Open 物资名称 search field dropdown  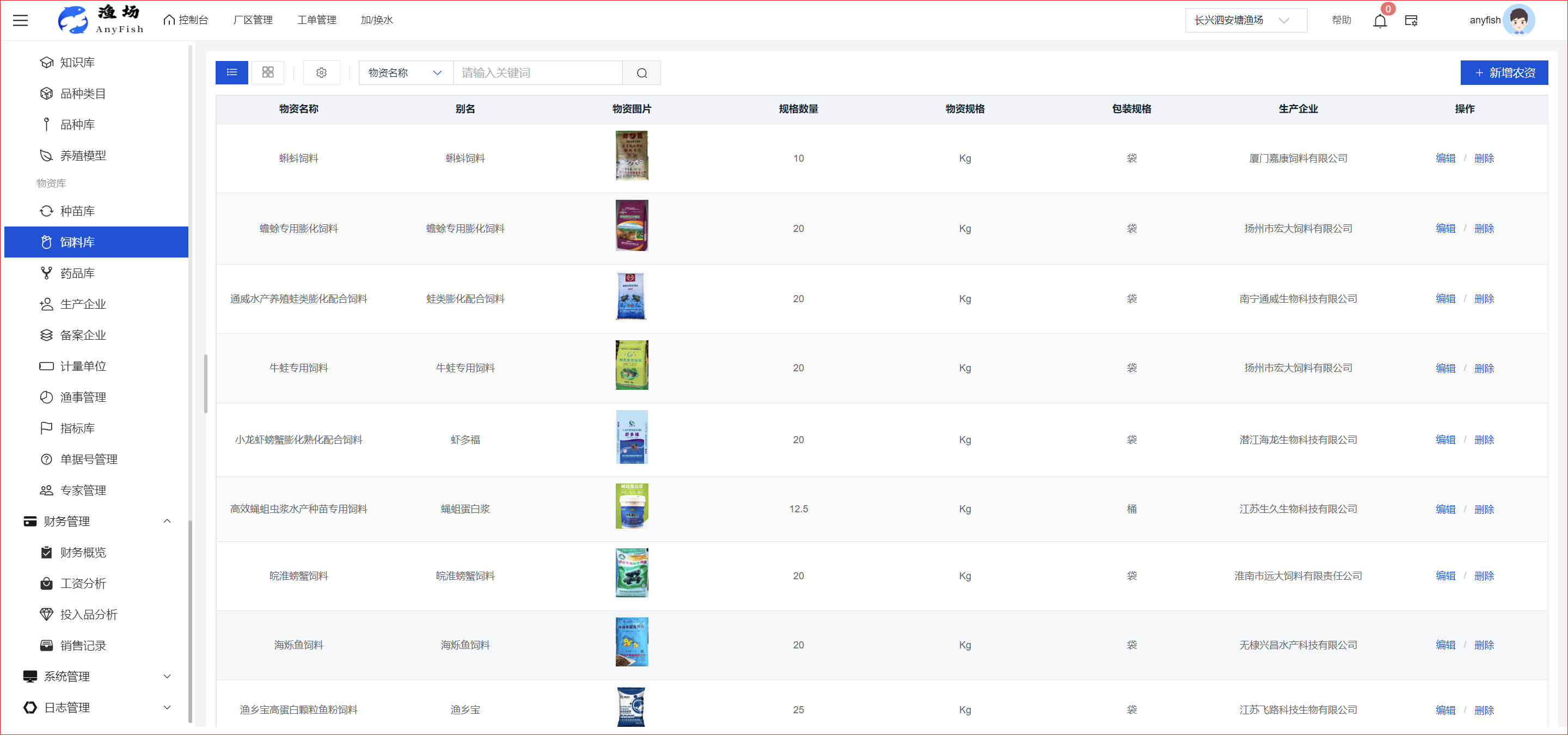pyautogui.click(x=405, y=73)
